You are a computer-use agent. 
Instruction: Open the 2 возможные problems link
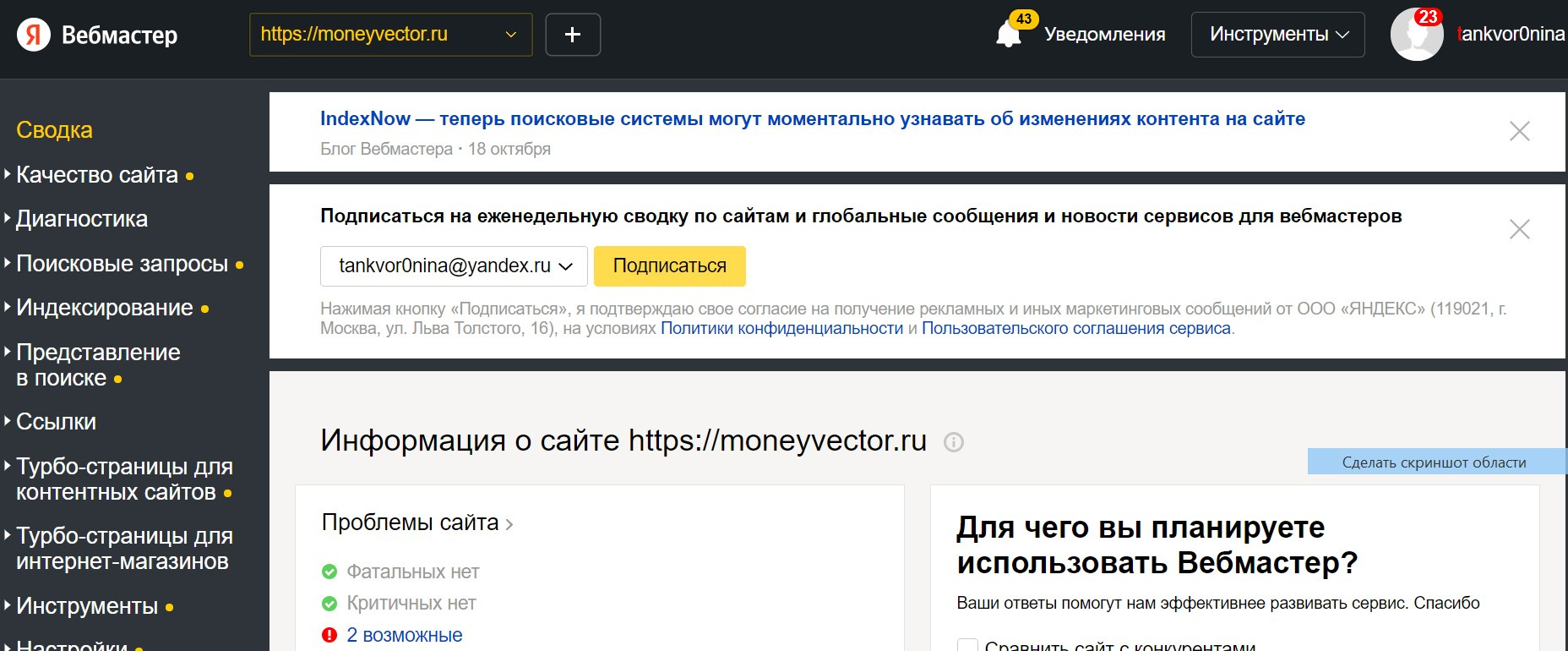point(405,635)
